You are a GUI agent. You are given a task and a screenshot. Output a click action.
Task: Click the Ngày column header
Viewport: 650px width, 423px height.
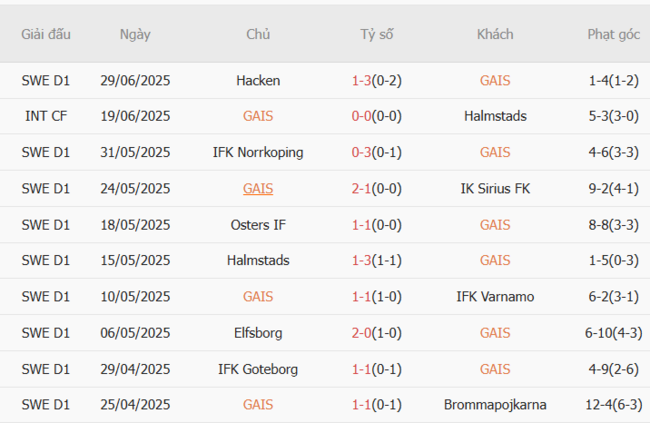[x=135, y=34]
